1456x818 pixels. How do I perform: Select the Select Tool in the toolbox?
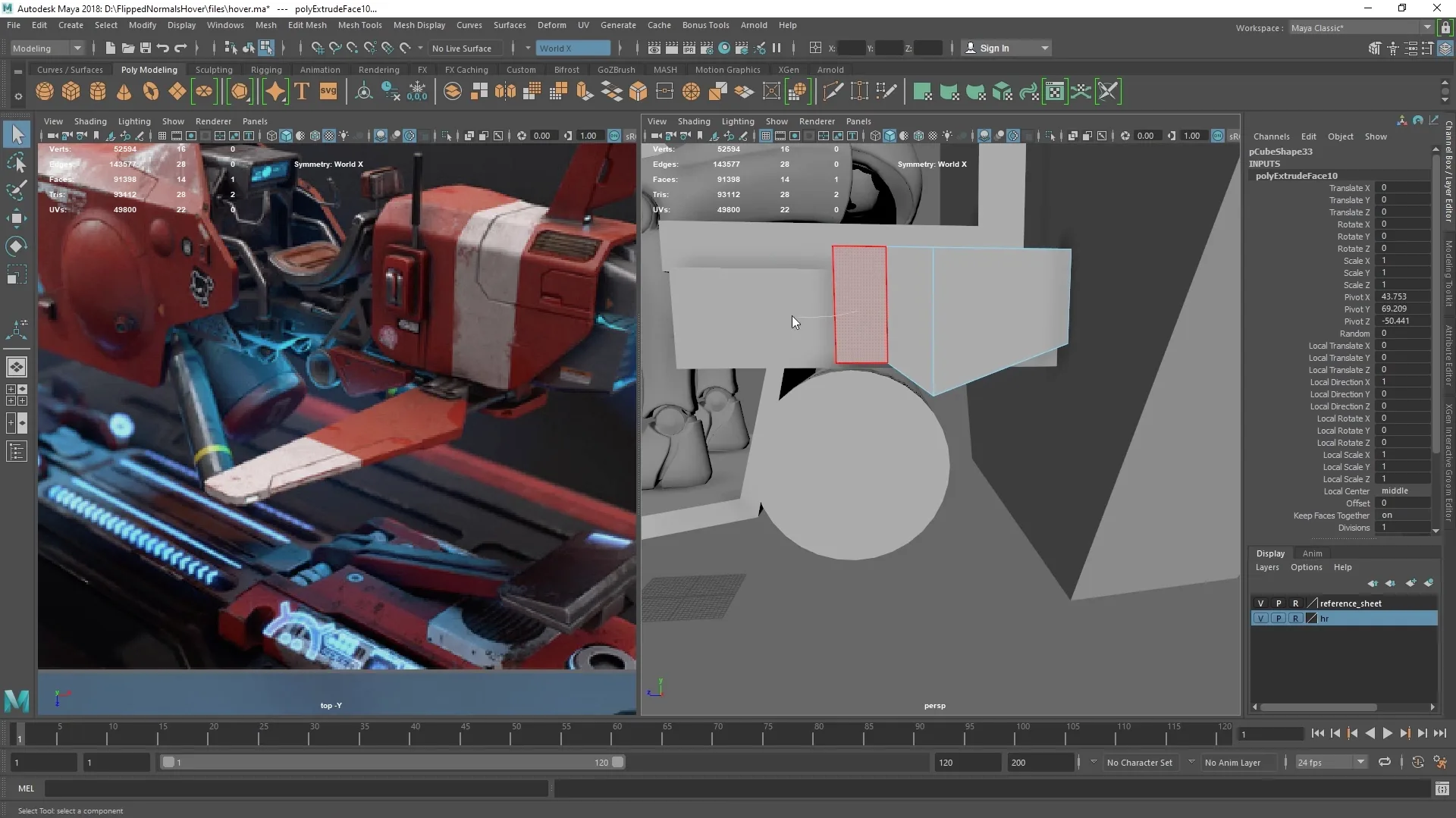[x=17, y=134]
